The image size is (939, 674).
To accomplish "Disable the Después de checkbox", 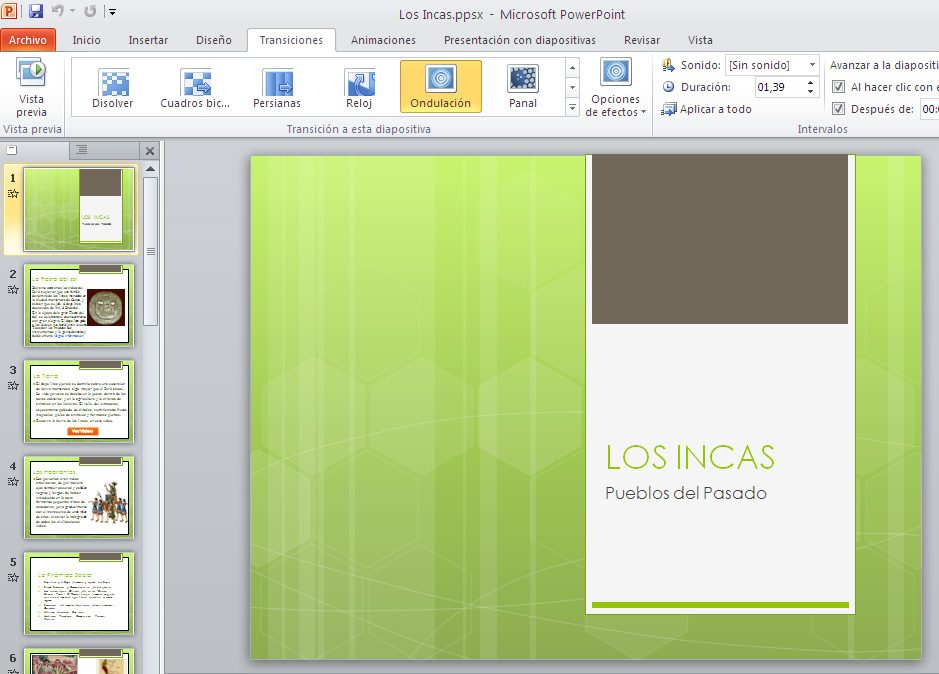I will coord(838,110).
